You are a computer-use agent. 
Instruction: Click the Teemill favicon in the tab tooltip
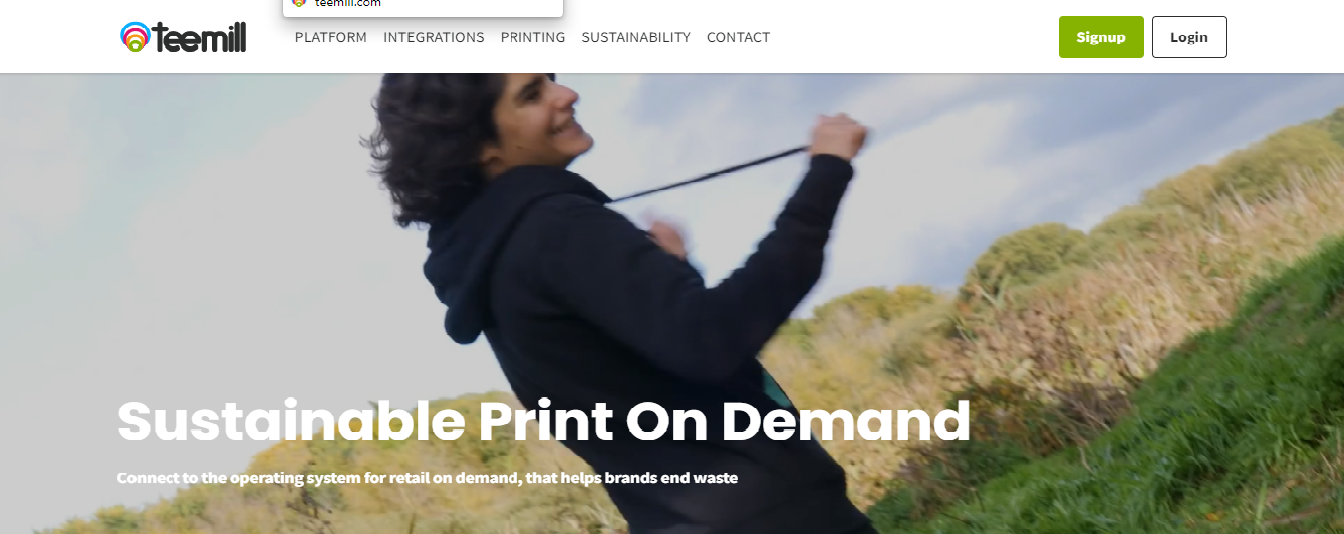pyautogui.click(x=298, y=3)
